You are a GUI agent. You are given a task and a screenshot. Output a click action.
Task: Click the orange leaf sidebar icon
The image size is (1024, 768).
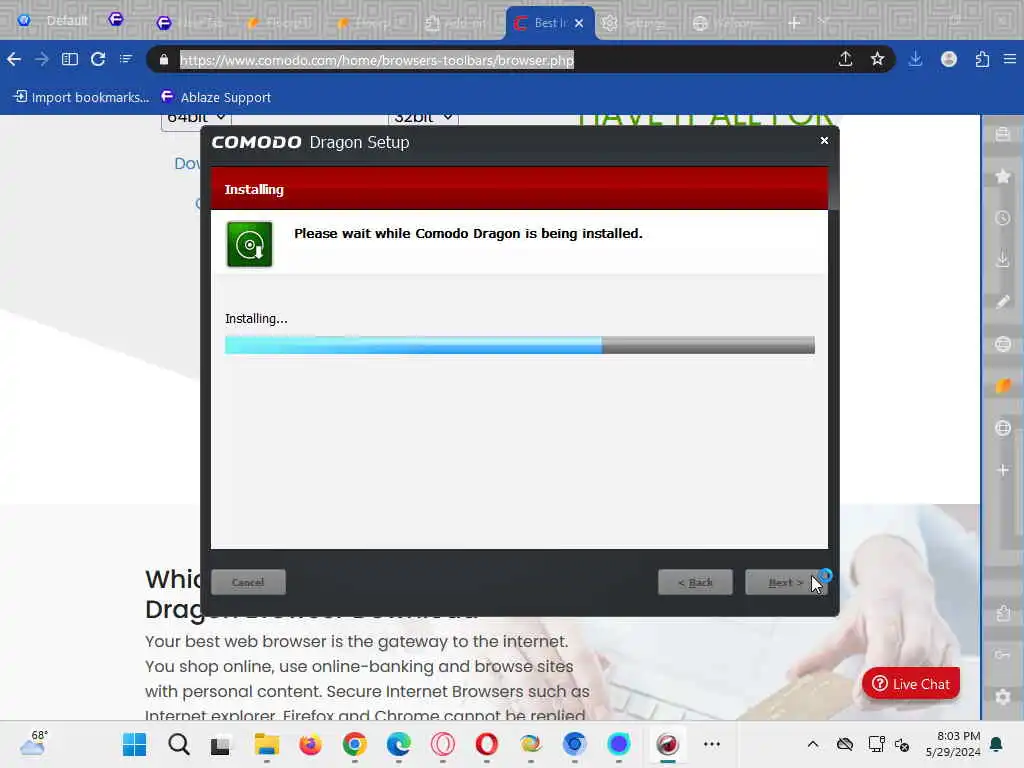tap(1003, 386)
